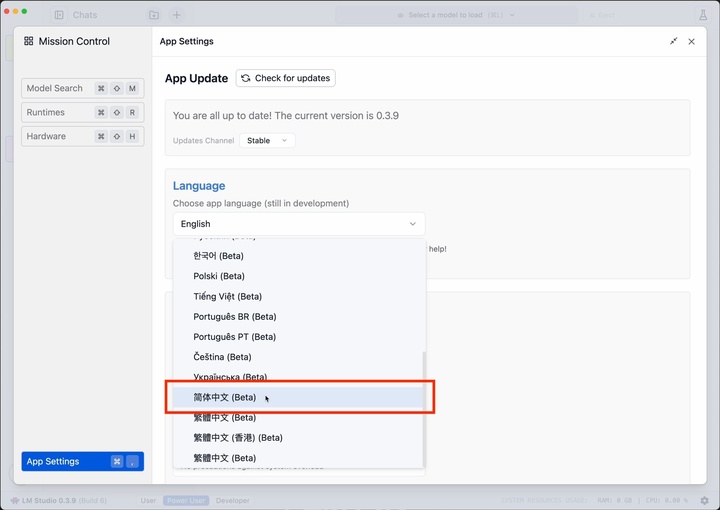Viewport: 720px width, 510px height.
Task: Select the App Settings sidebar button
Action: (x=83, y=461)
